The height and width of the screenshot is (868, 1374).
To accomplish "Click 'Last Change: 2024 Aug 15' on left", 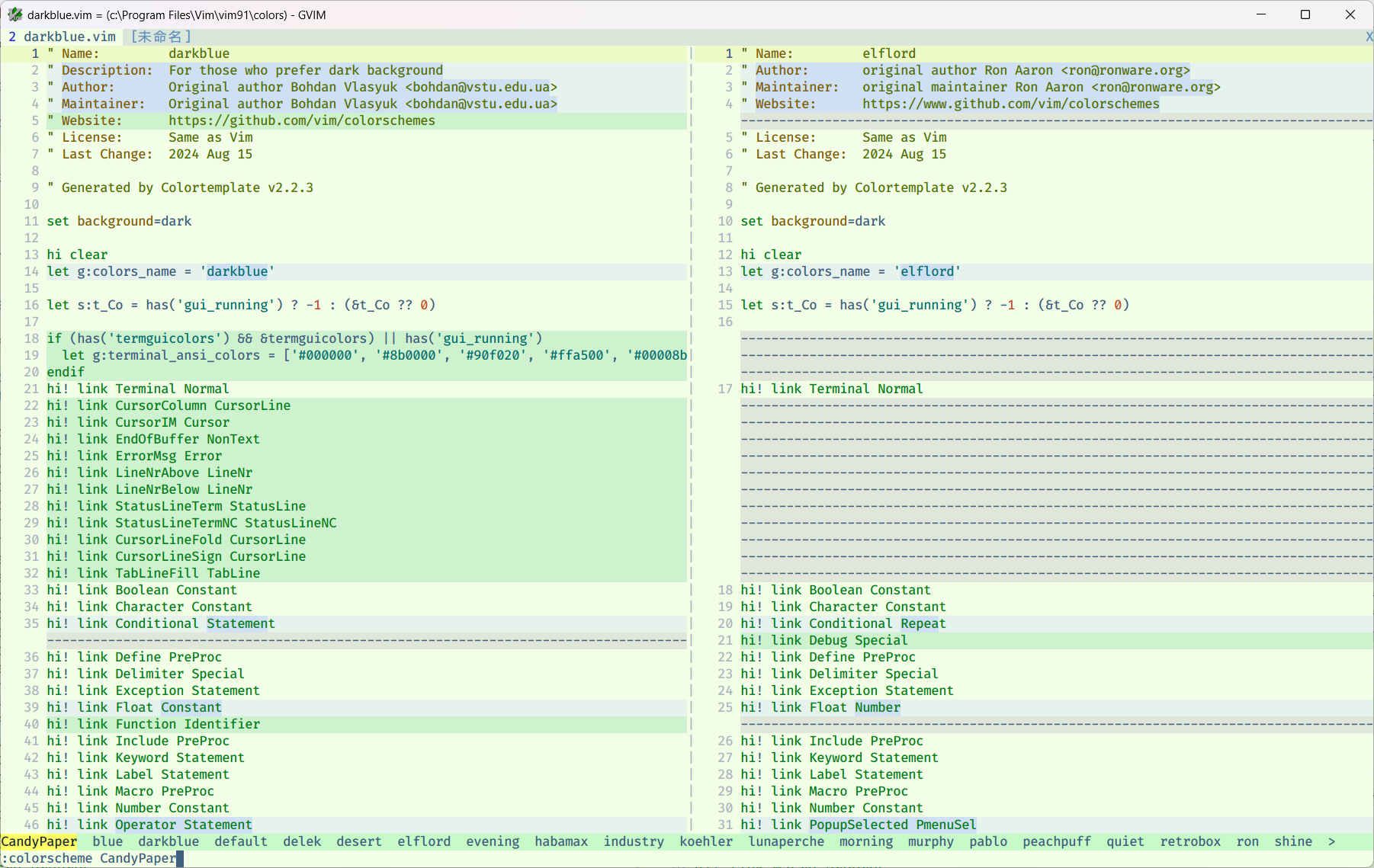I will pyautogui.click(x=157, y=154).
